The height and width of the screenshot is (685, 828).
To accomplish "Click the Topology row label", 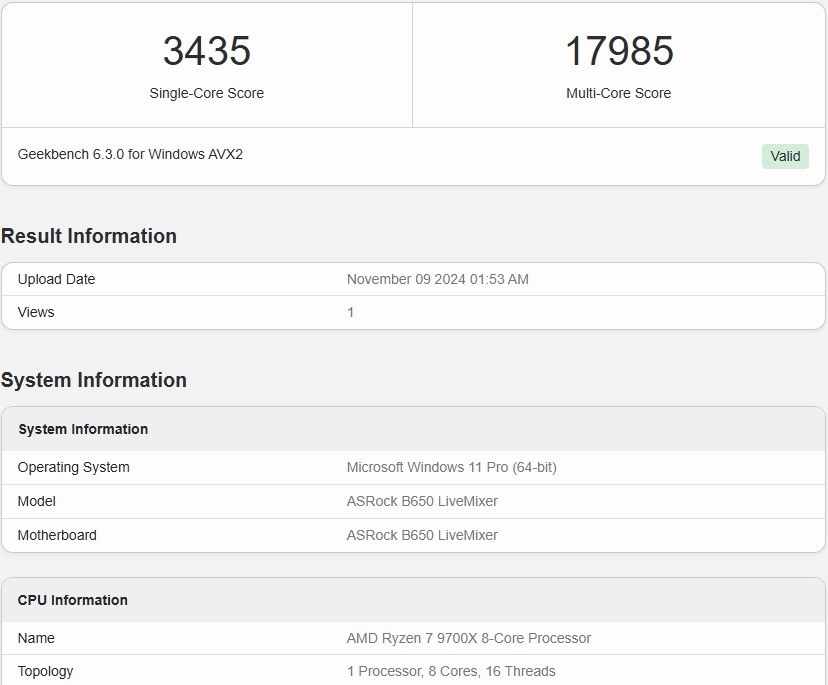I will tap(45, 671).
